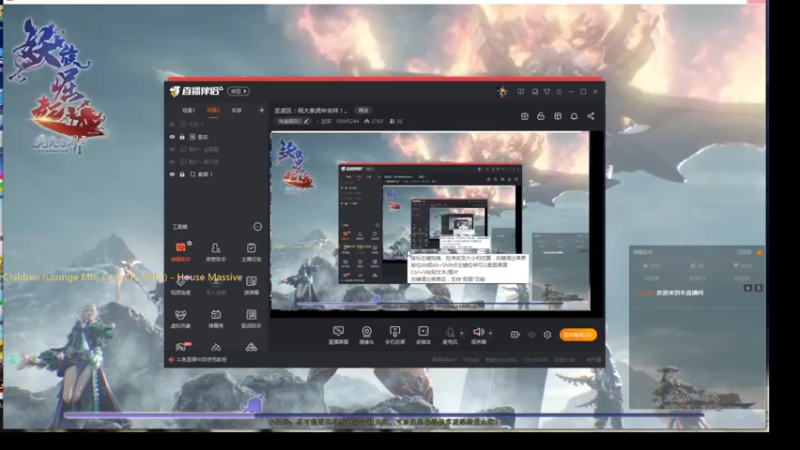Click the middle icon in the bottom toolbox row
Viewport: 800px width, 450px height.
[216, 347]
